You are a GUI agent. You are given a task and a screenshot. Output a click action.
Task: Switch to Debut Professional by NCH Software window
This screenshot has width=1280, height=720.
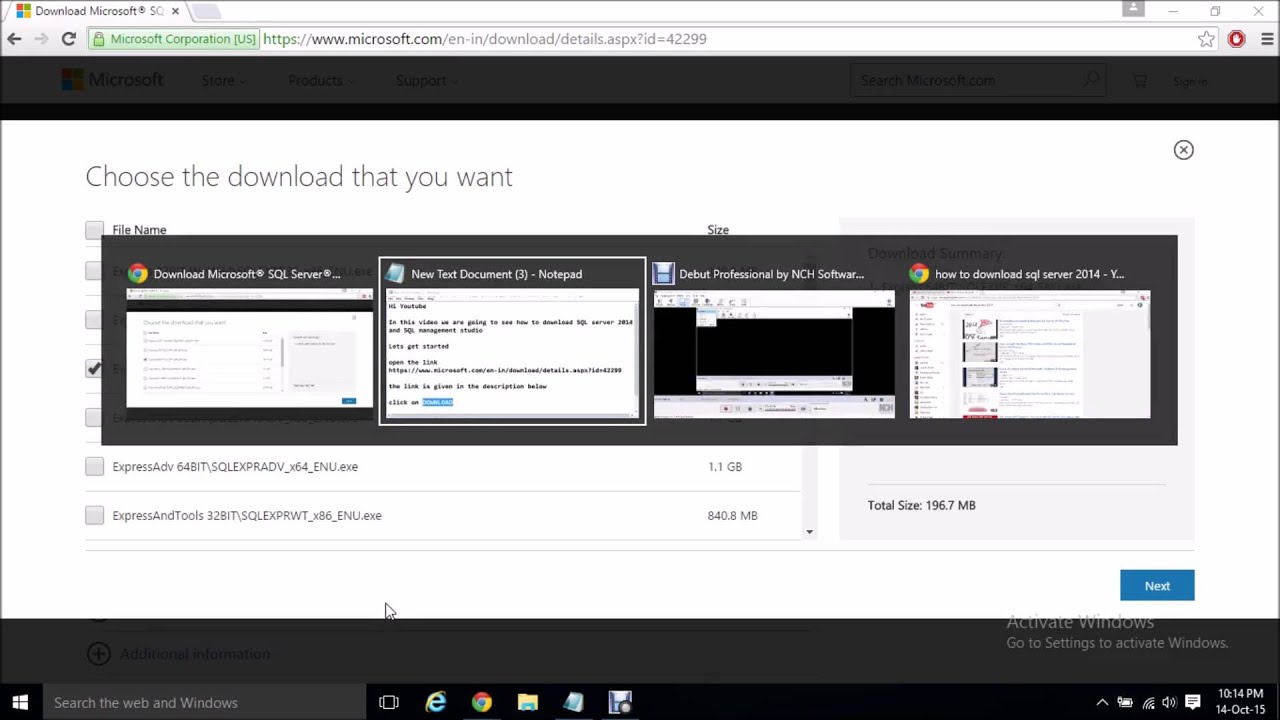(x=774, y=341)
